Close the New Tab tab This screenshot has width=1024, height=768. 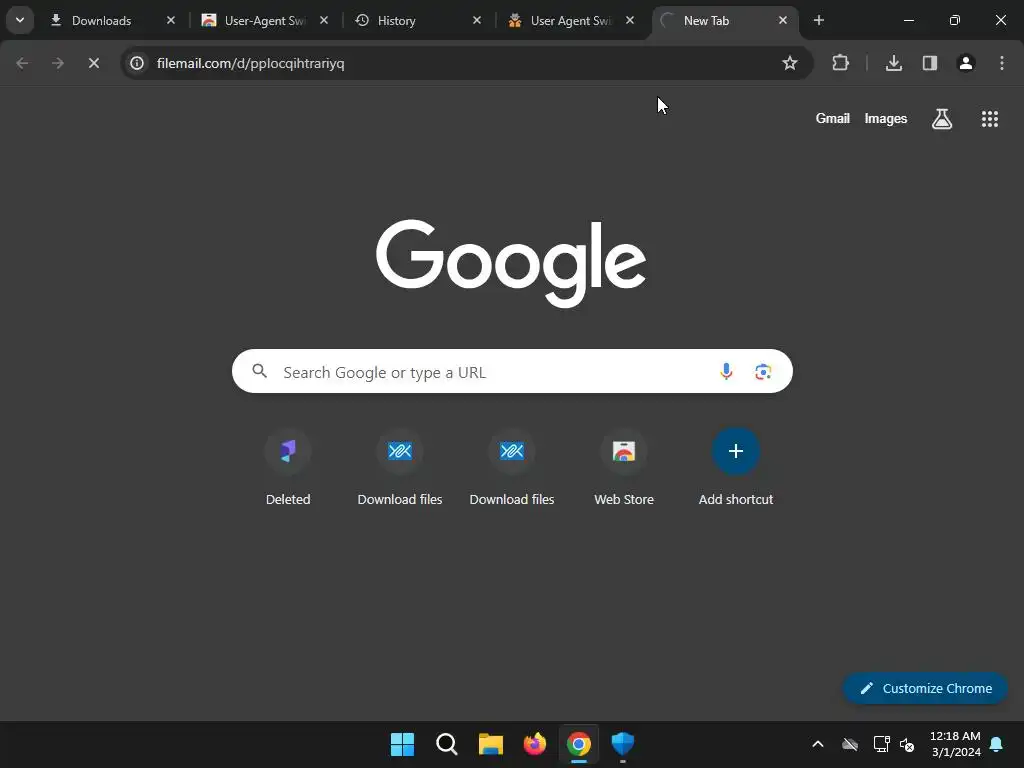tap(782, 21)
